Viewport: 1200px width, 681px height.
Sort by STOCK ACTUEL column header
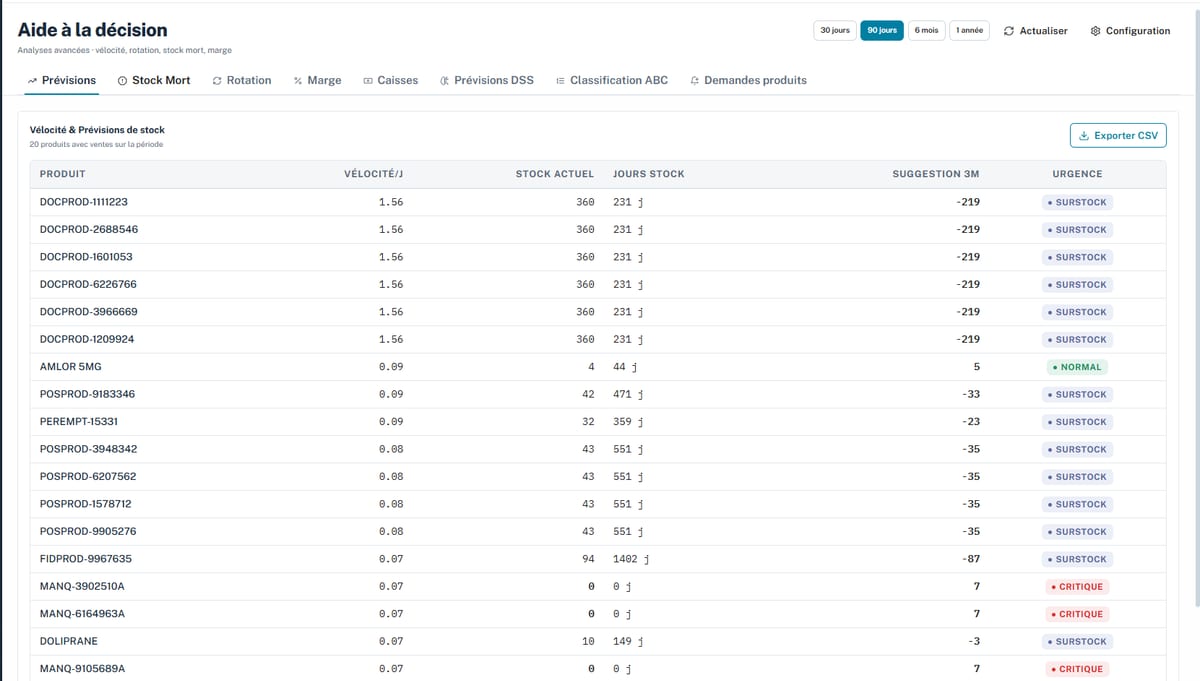(x=555, y=174)
